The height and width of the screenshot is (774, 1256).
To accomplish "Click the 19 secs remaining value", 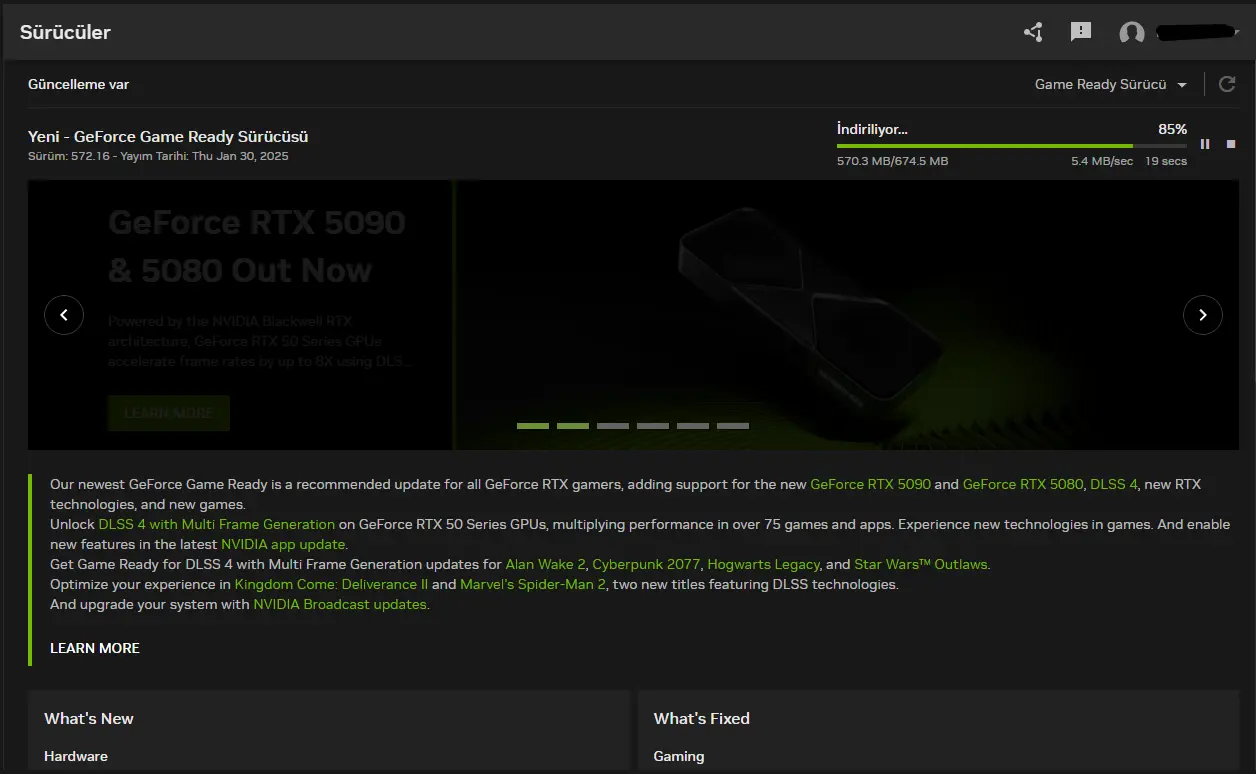I will coord(1166,161).
